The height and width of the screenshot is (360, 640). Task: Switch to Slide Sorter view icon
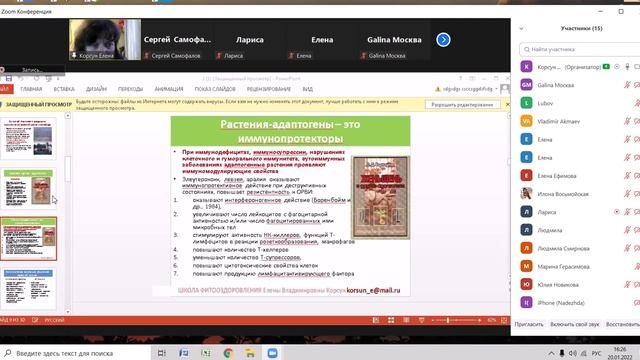pos(391,320)
